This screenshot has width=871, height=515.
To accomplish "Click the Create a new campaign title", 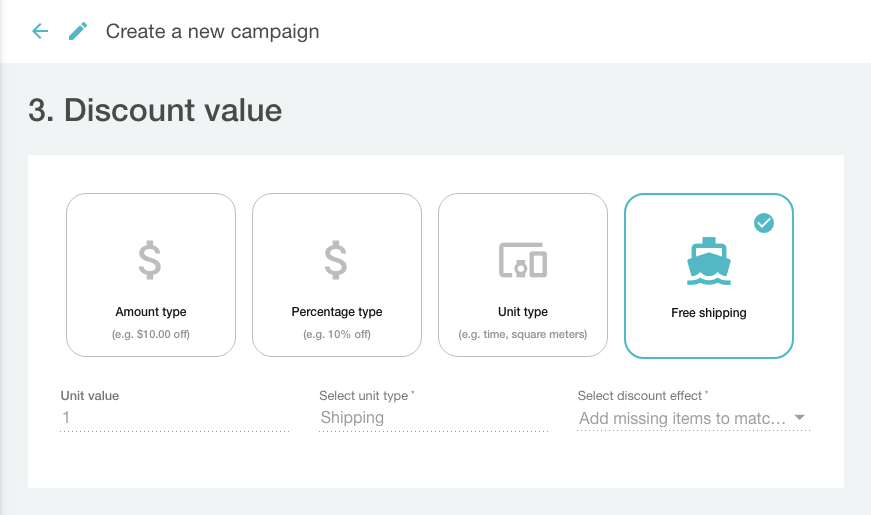I will (x=212, y=31).
